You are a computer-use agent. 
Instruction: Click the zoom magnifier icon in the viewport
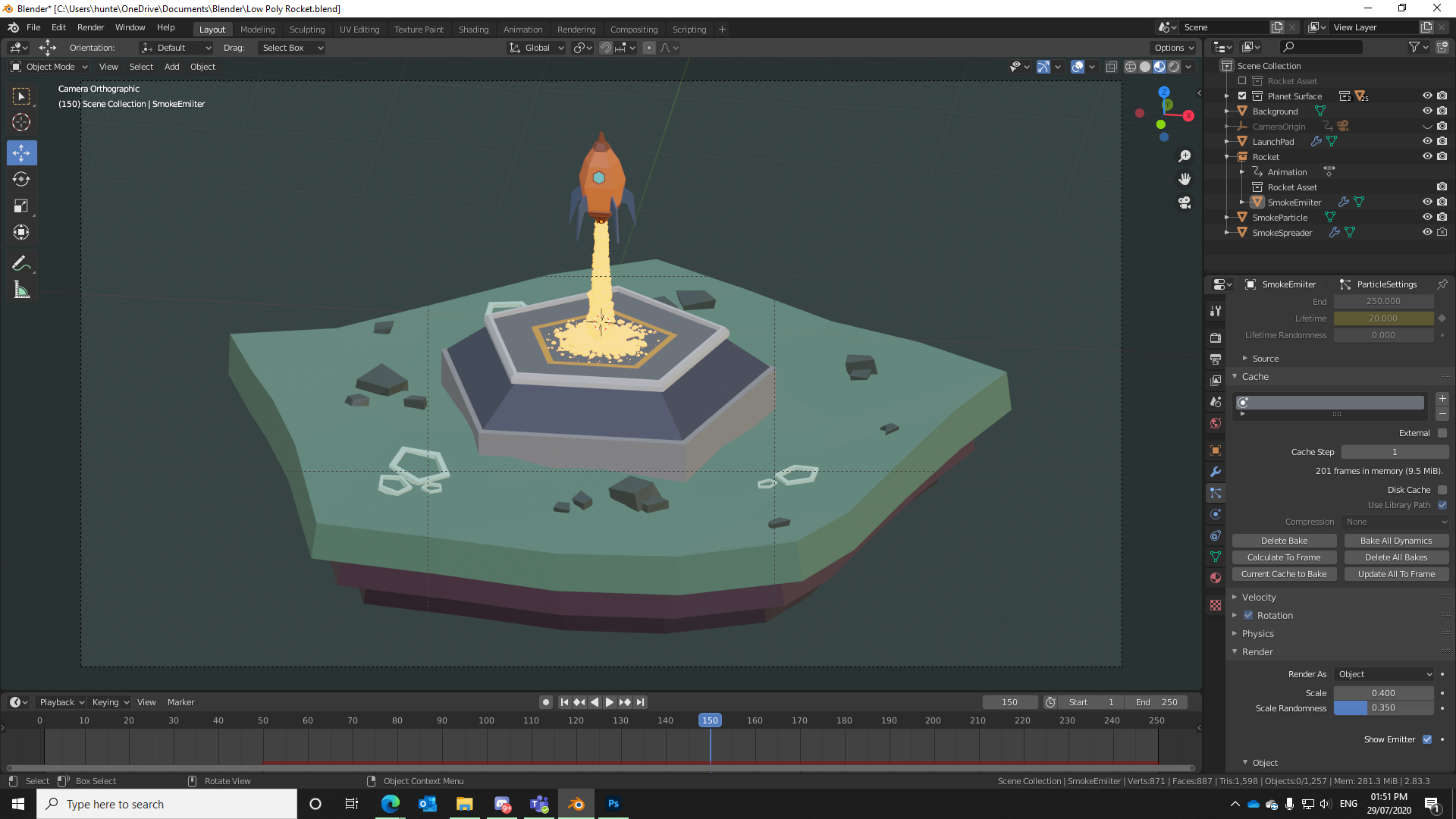coord(1185,156)
